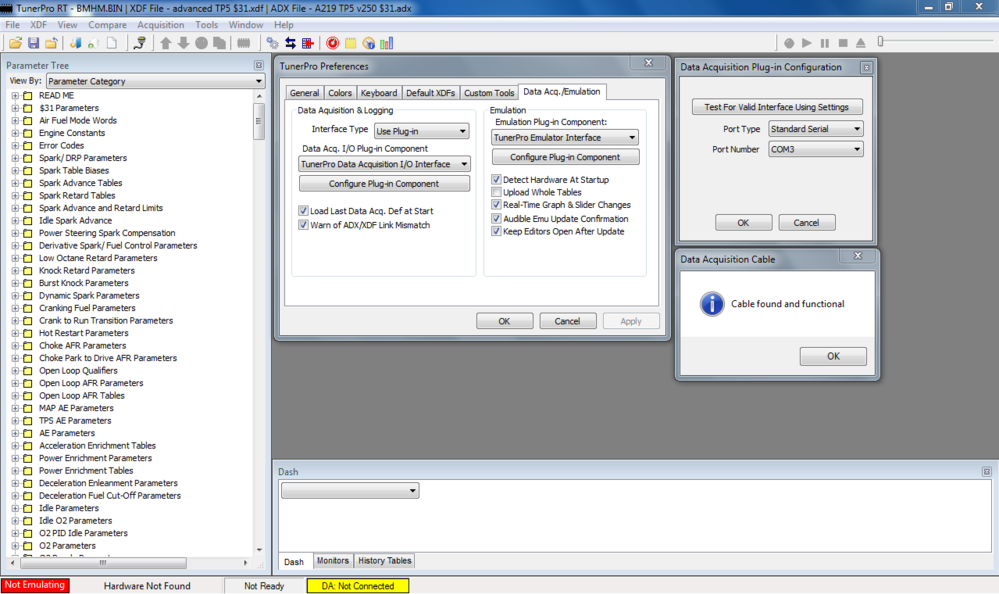Screen dimensions: 999x594
Task: Click the DA: Not Connected status indicator
Action: pos(357,586)
